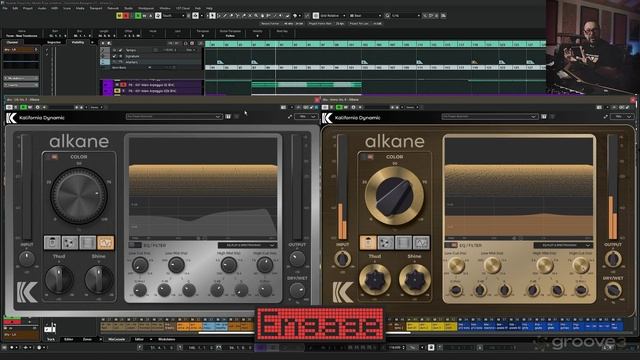The width and height of the screenshot is (640, 360).
Task: Toggle COLOR section bypass in gold Alkane
Action: coord(368,157)
